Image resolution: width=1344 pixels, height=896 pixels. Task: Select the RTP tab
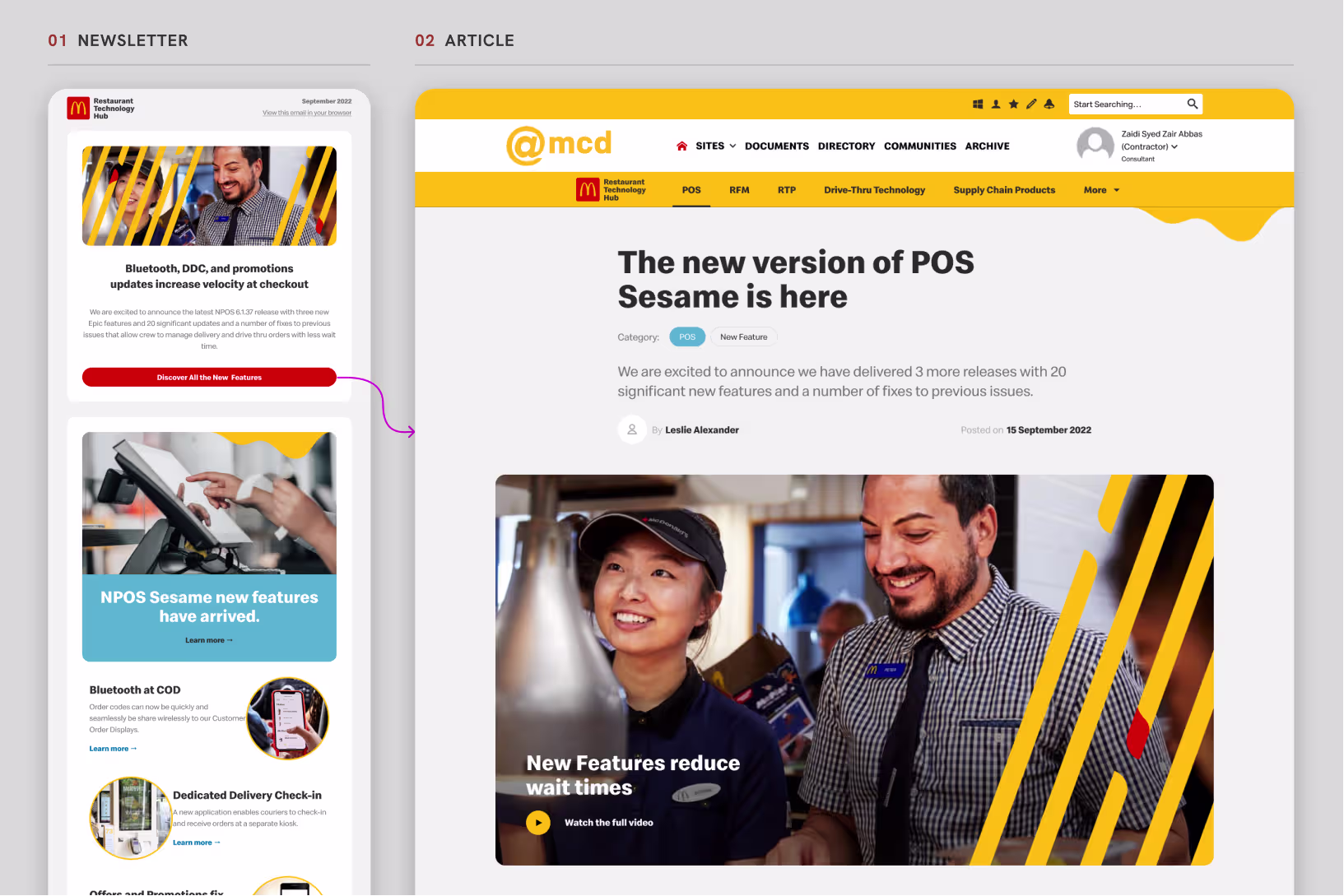click(787, 190)
